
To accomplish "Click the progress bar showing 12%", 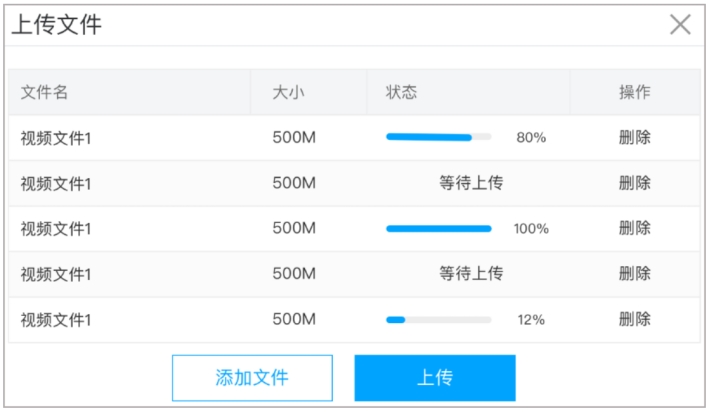I will tap(439, 320).
